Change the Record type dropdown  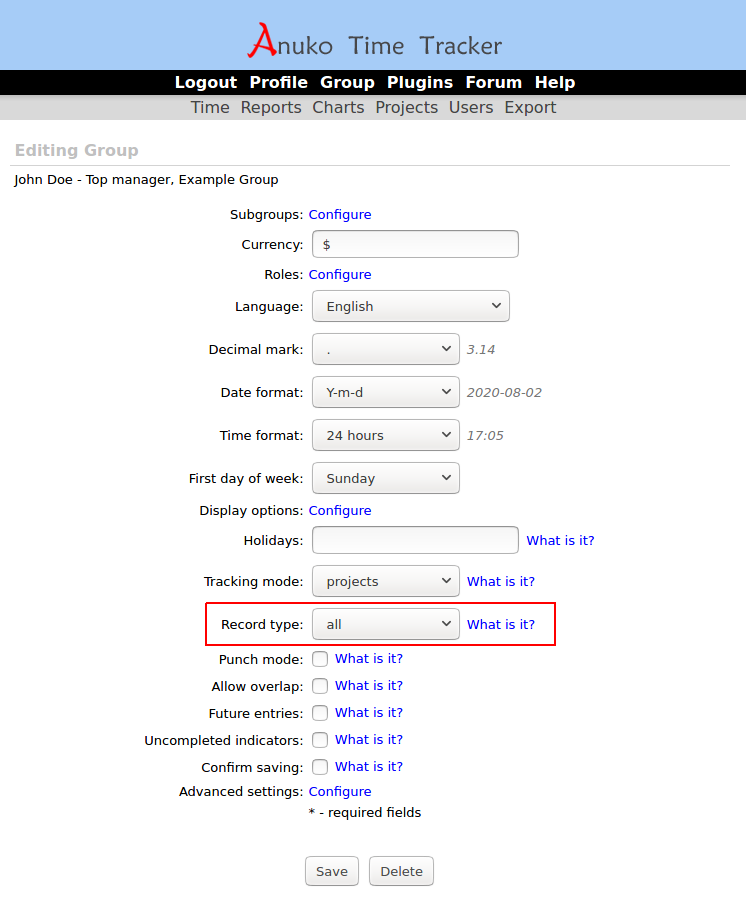click(x=385, y=624)
